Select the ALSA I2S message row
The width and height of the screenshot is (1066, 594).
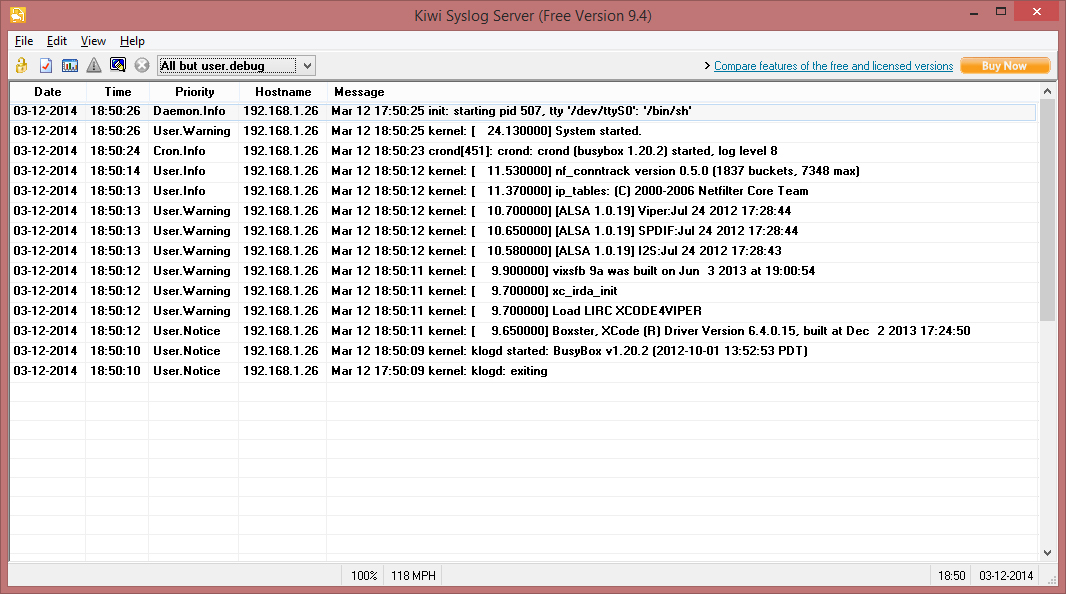pos(523,251)
